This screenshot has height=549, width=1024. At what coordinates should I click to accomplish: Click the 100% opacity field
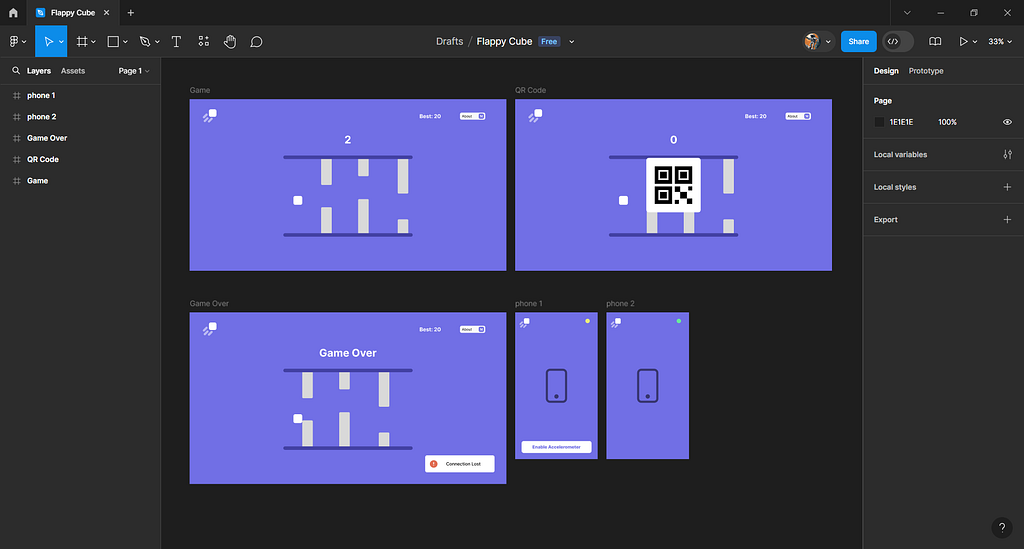[947, 122]
